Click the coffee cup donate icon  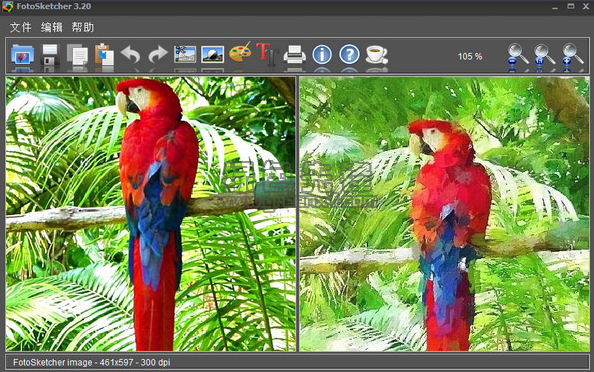[377, 55]
